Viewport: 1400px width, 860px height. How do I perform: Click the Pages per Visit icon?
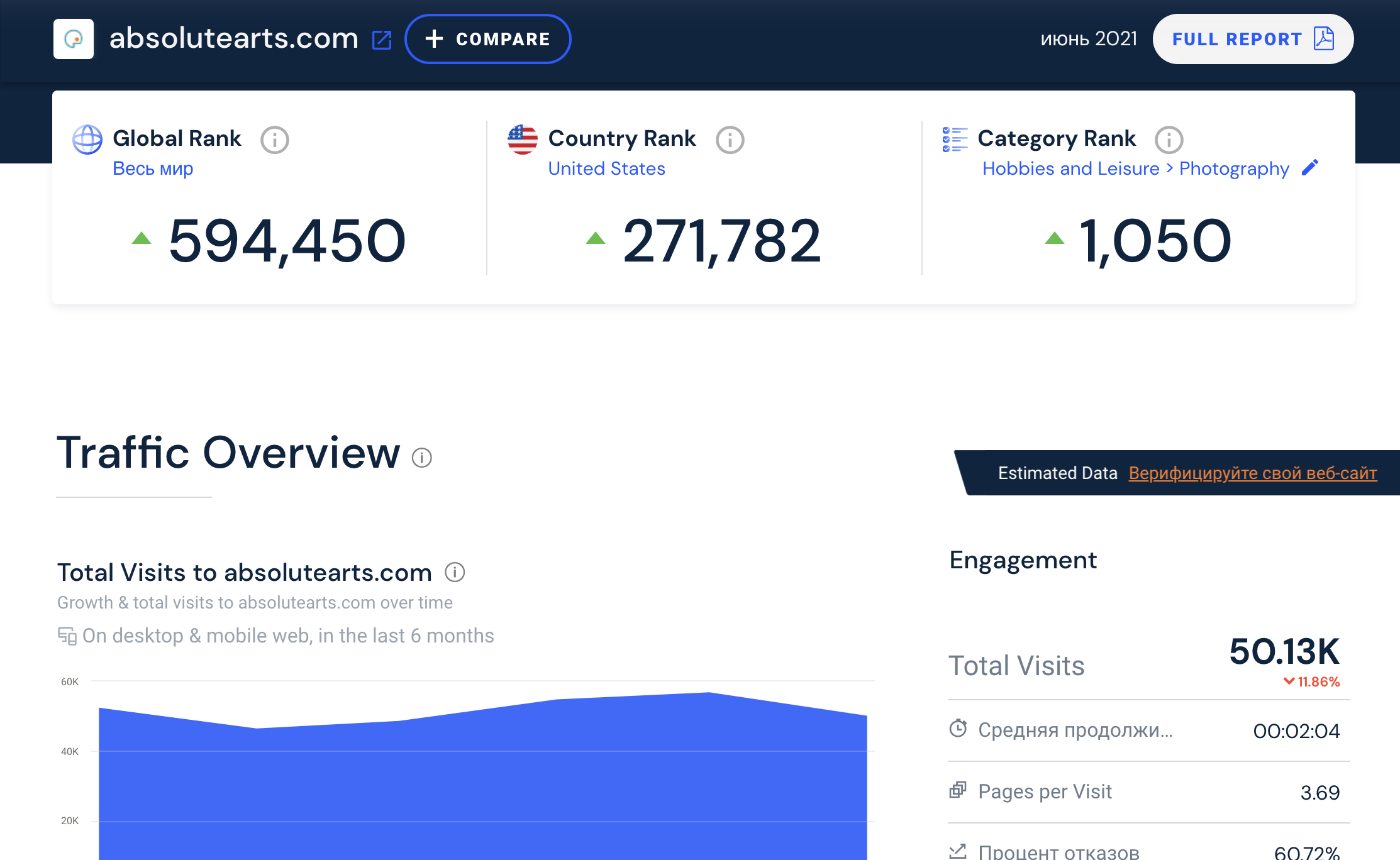[x=958, y=790]
